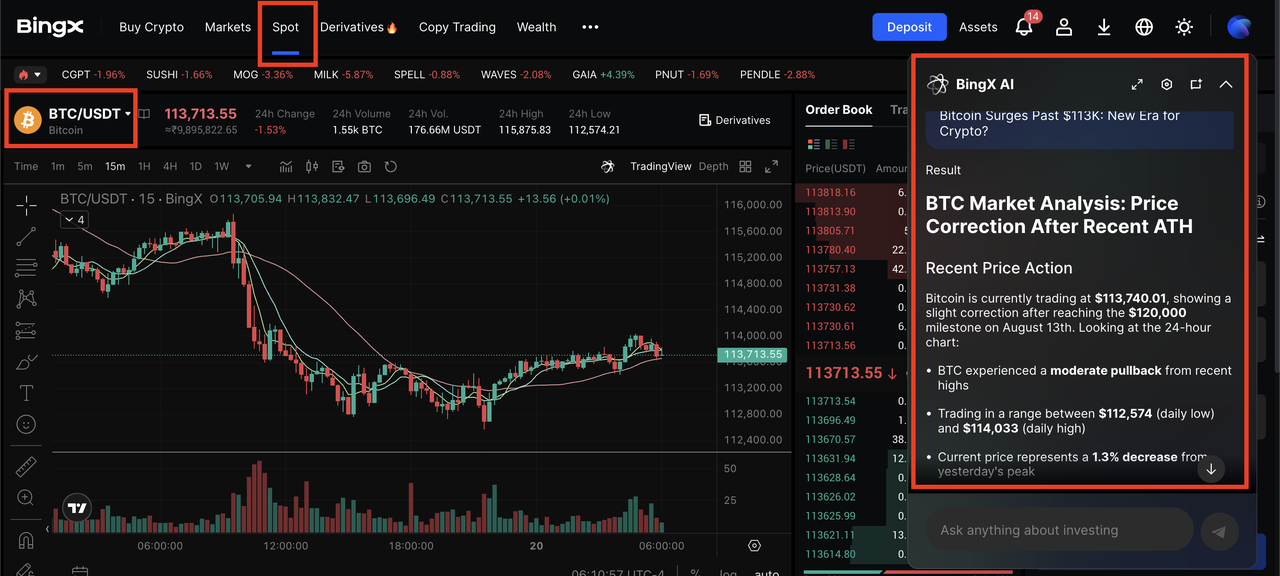Expand more timeframes dropdown
Screen dimensions: 1280x576
tap(248, 167)
